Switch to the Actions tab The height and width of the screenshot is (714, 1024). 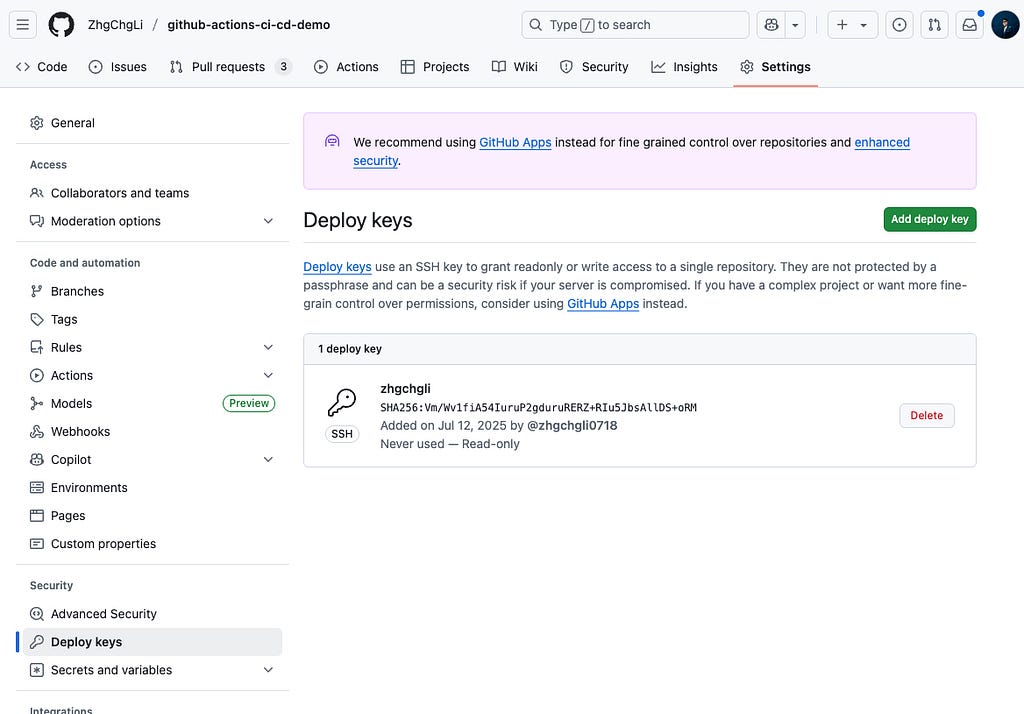click(346, 67)
